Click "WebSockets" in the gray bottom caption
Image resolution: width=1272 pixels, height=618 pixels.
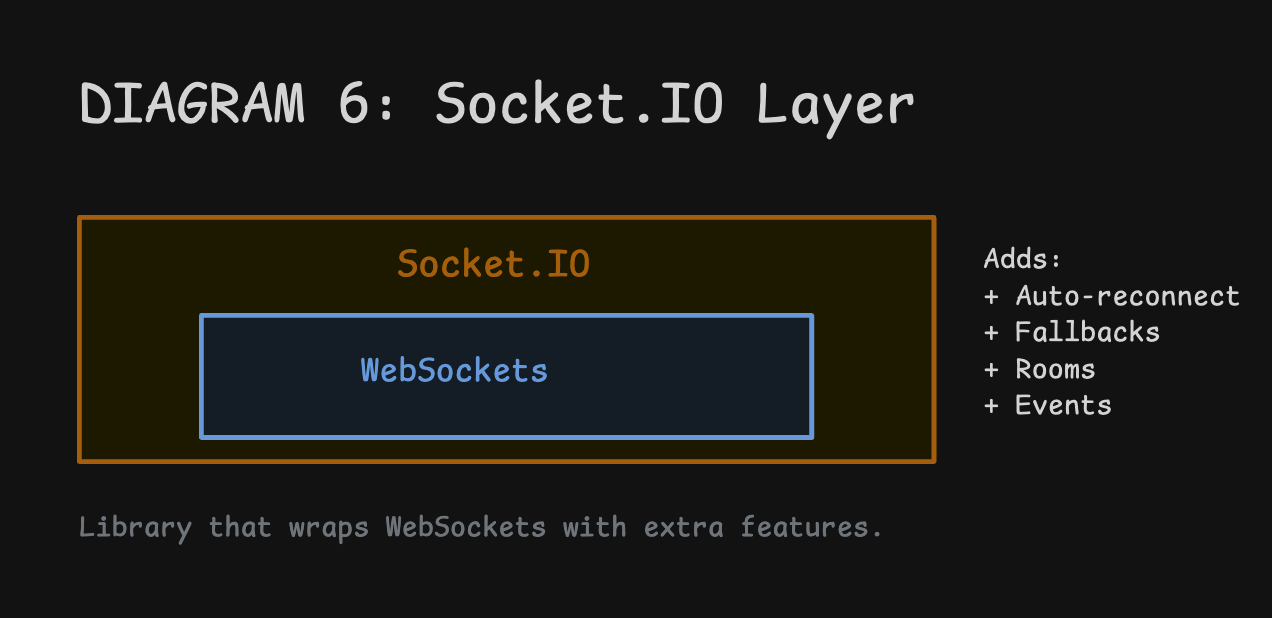point(466,527)
